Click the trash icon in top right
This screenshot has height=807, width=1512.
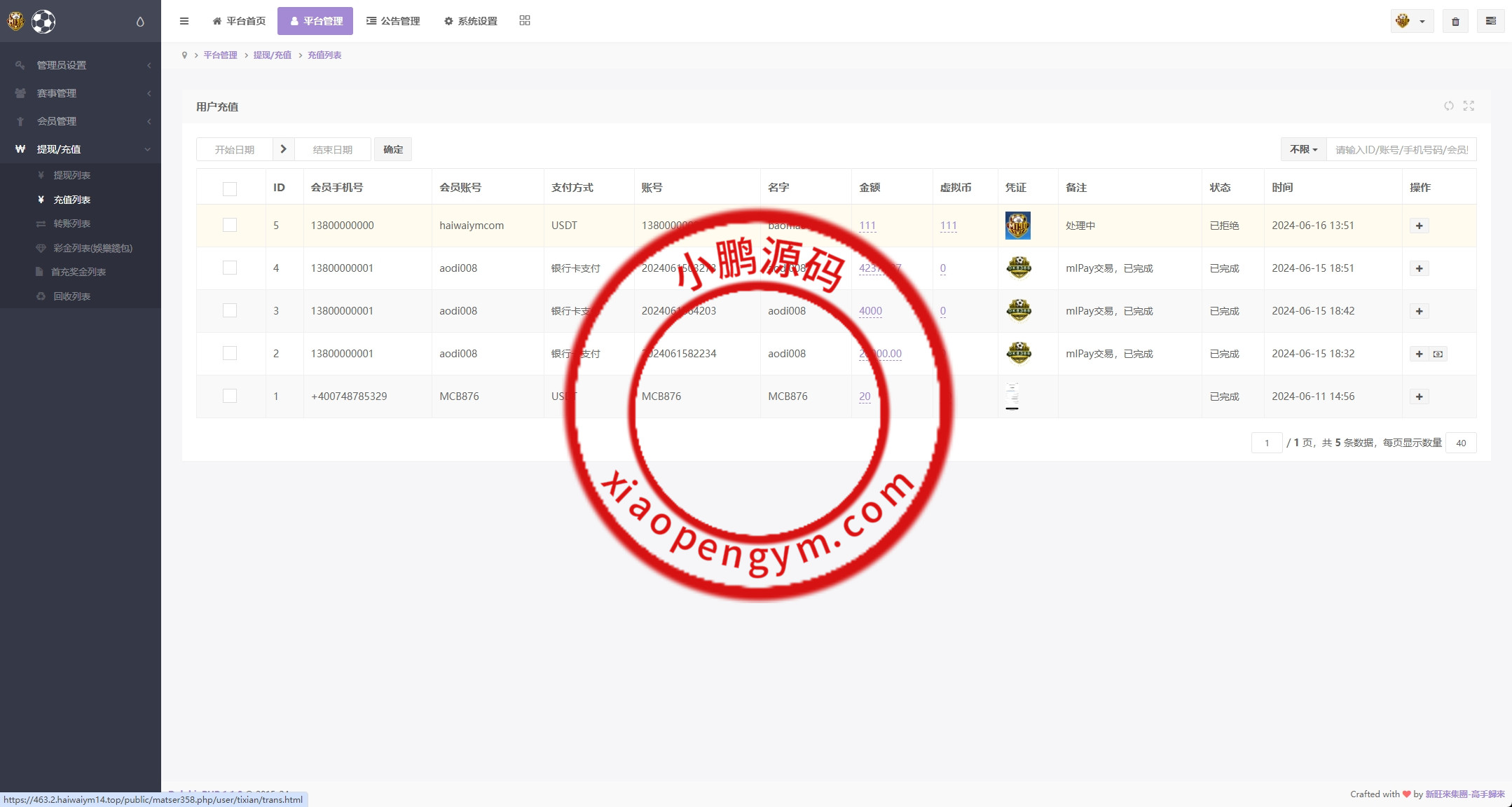[1455, 22]
